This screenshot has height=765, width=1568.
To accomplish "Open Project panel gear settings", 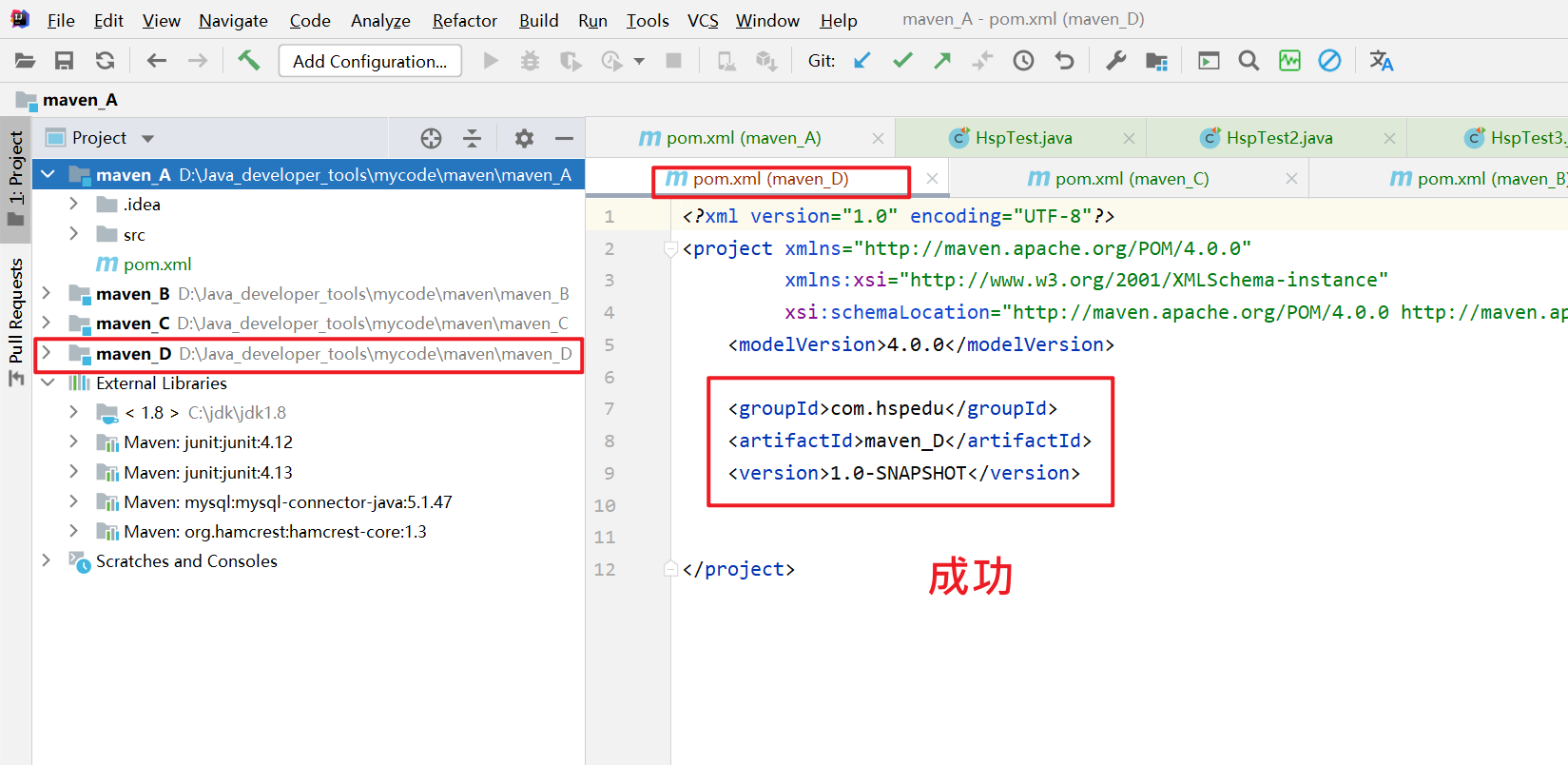I will [524, 138].
